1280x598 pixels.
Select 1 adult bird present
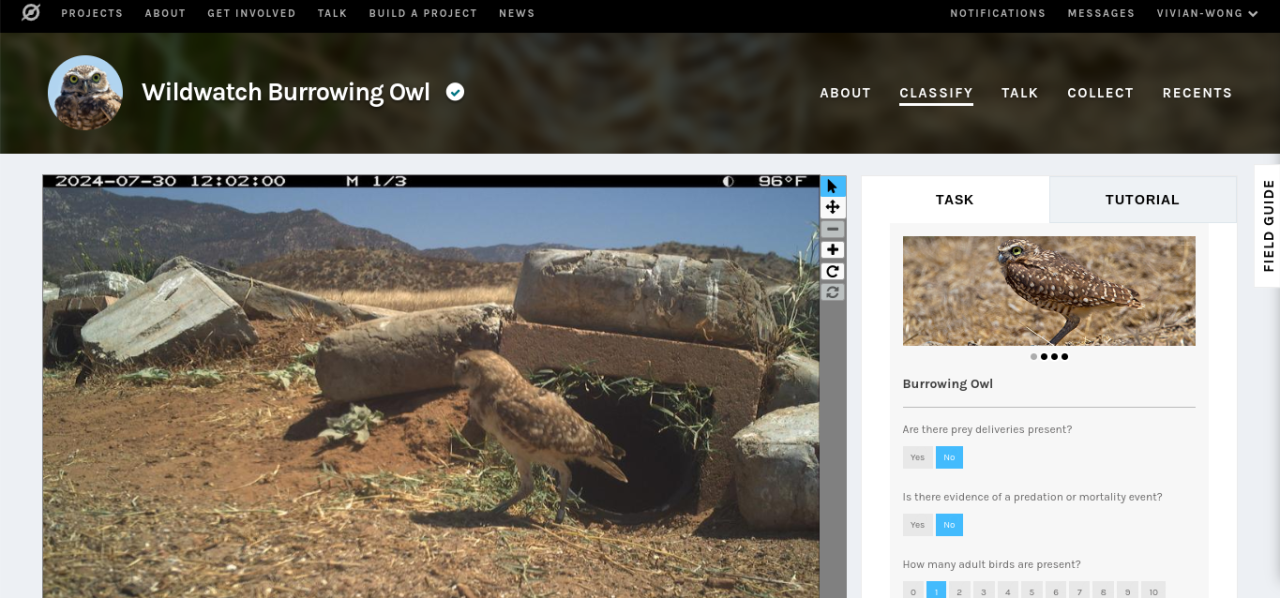click(x=936, y=591)
